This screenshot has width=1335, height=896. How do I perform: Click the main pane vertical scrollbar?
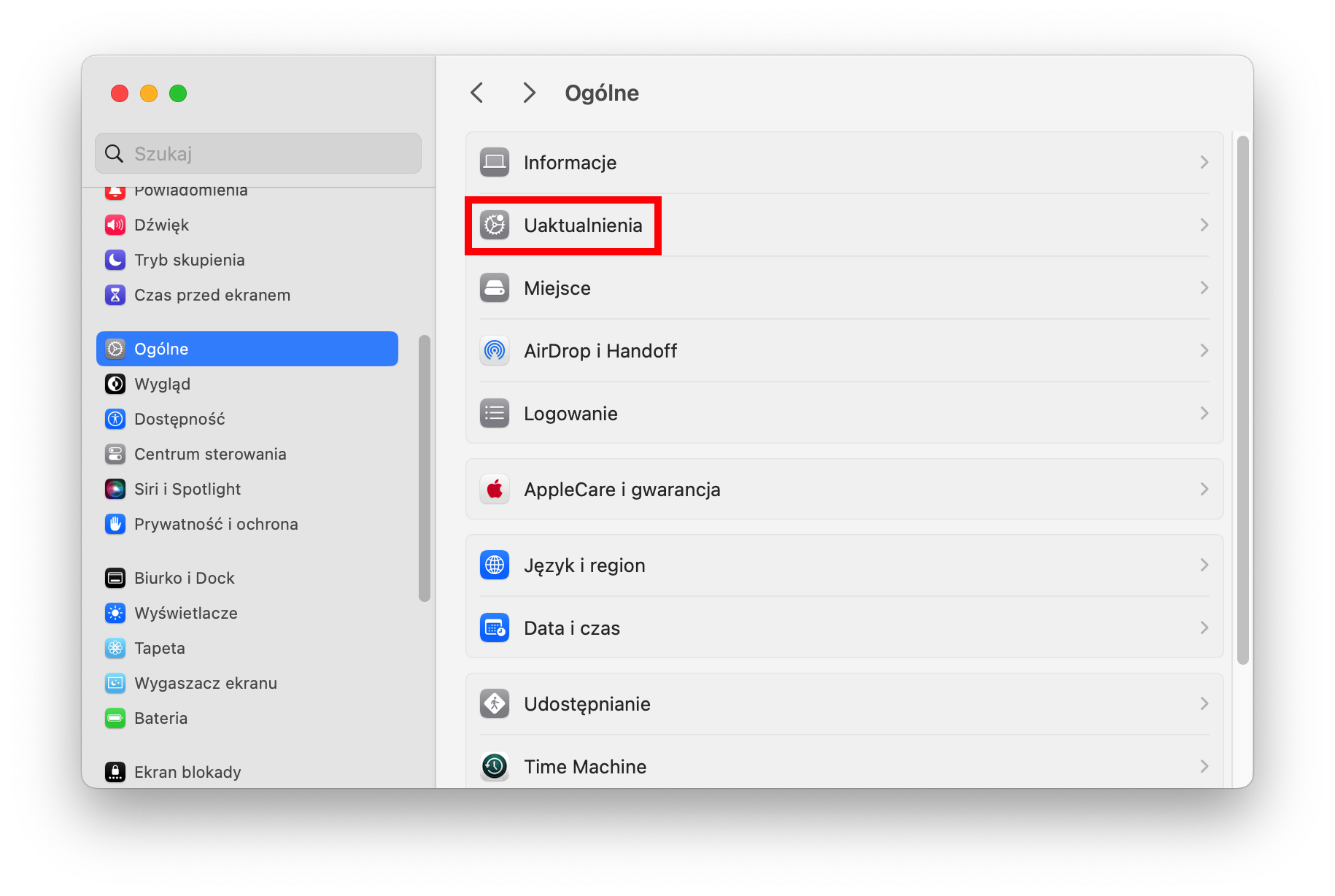[1243, 400]
